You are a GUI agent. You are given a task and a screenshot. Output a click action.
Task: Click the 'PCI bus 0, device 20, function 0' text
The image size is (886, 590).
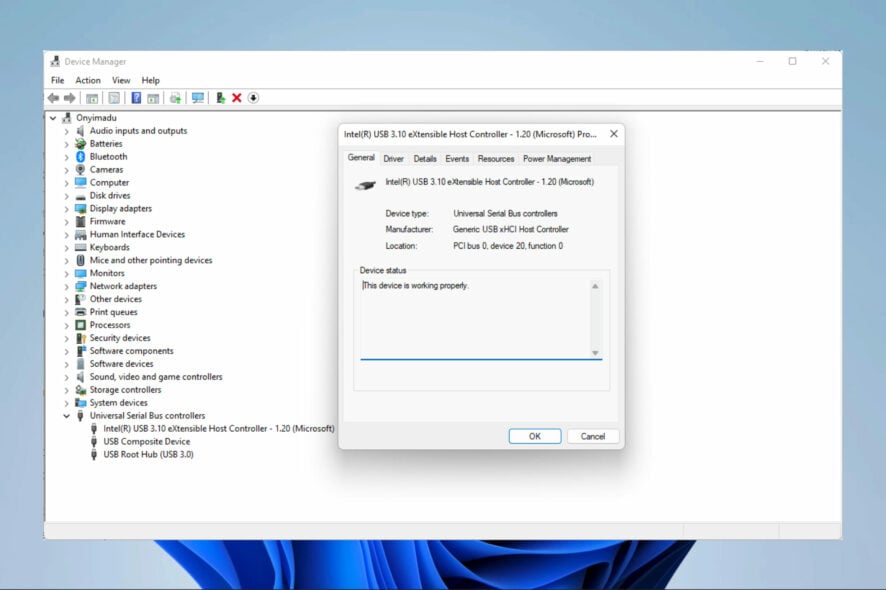(507, 246)
